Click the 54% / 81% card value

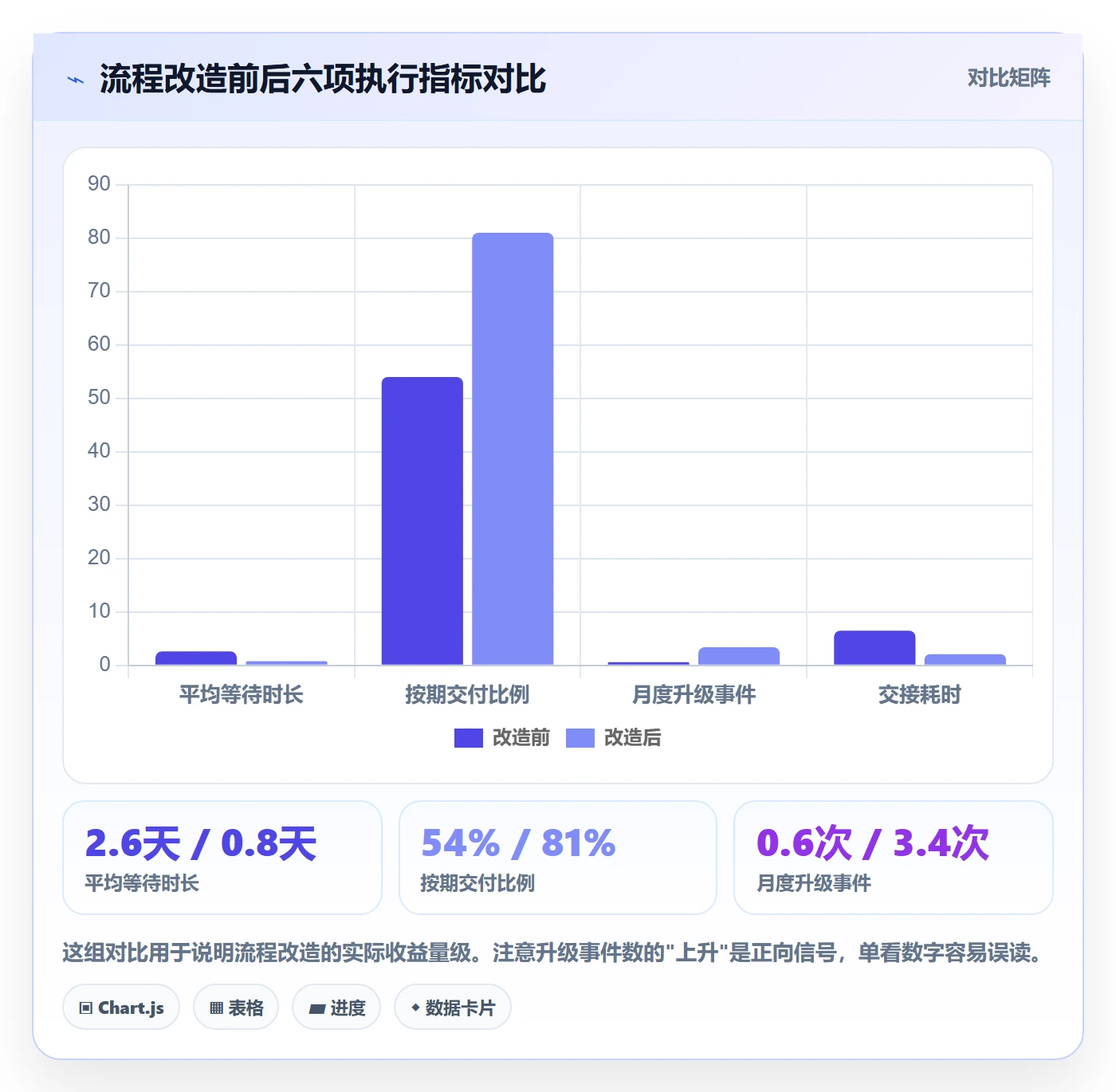click(x=518, y=843)
